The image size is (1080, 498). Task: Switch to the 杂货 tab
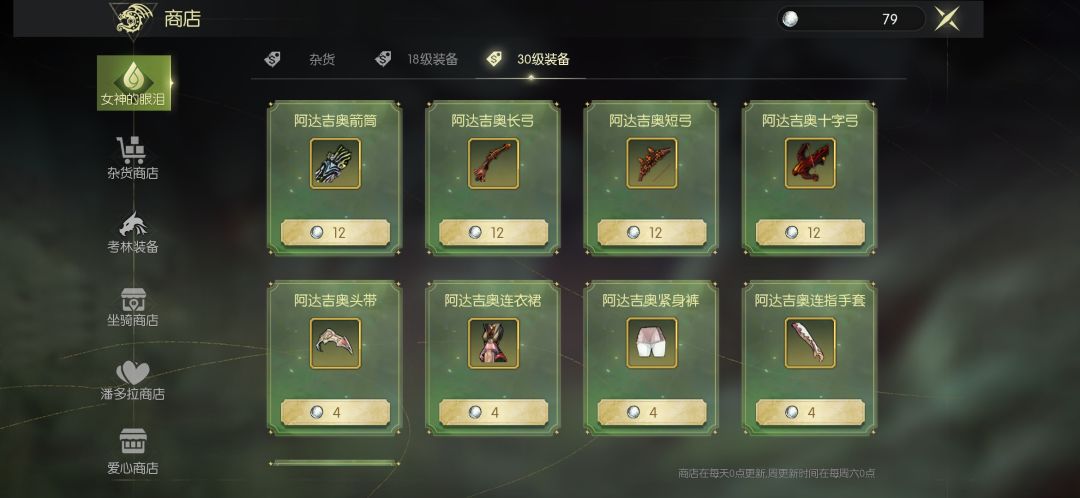[x=322, y=59]
